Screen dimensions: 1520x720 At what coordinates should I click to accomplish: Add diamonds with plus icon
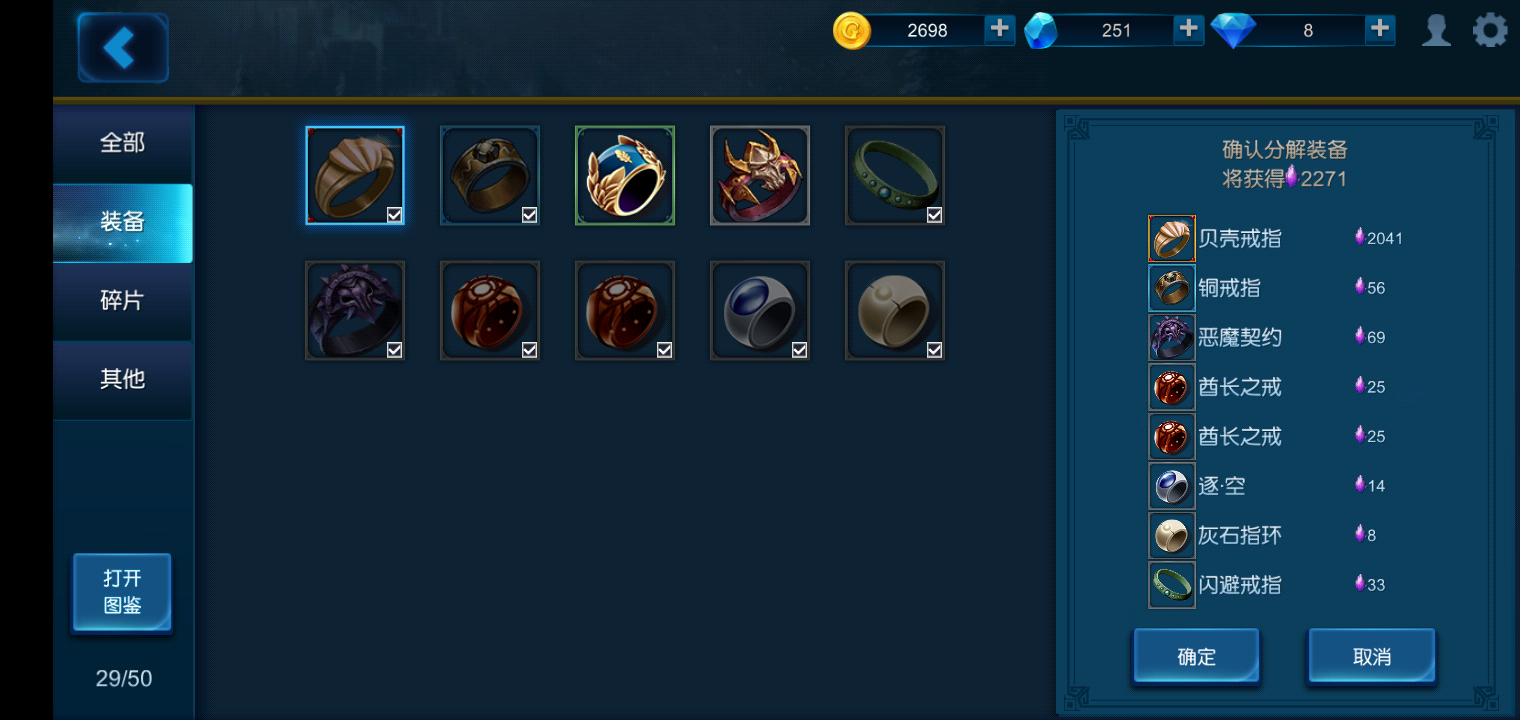point(1380,29)
